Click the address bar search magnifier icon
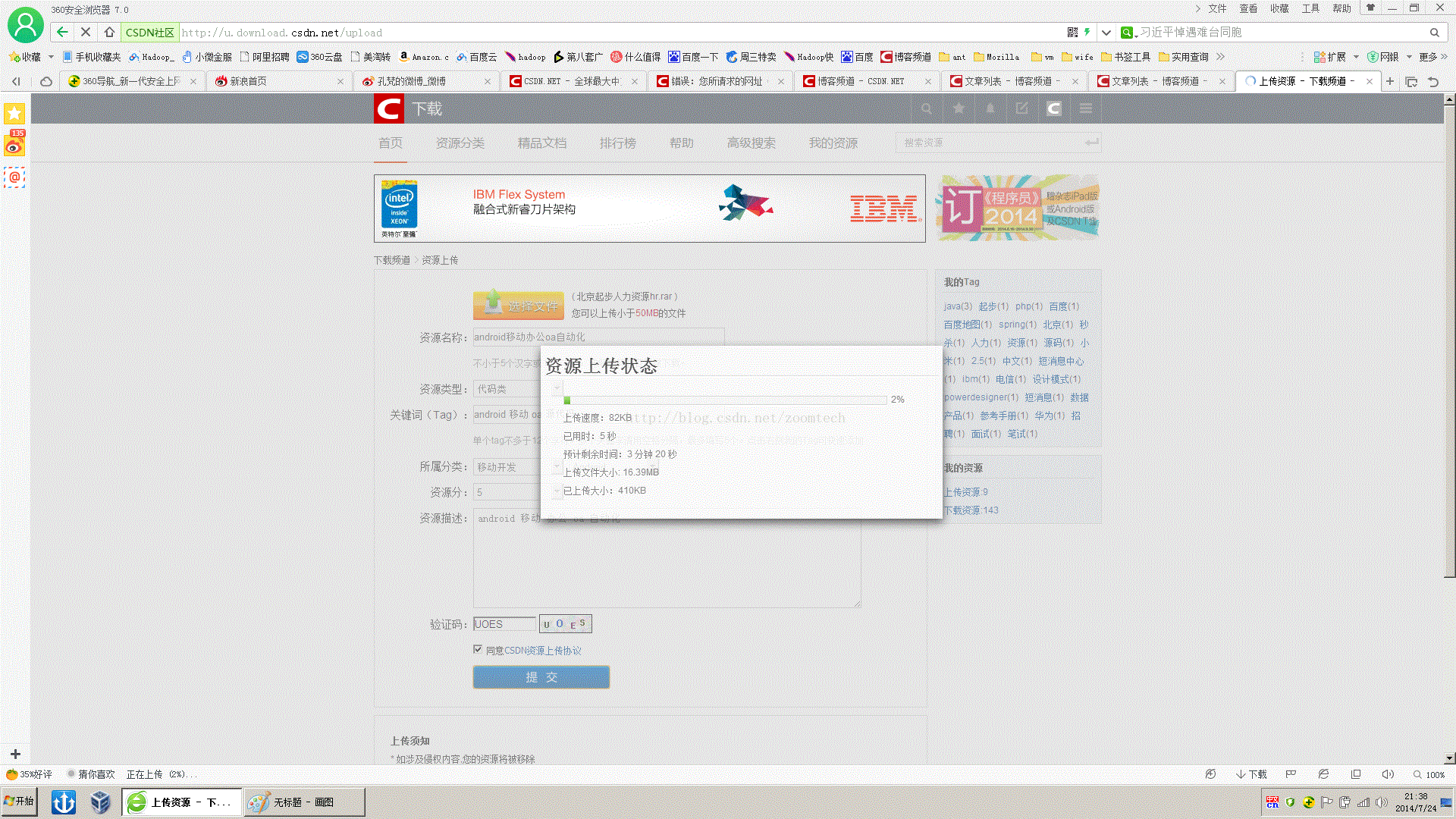The height and width of the screenshot is (819, 1456). point(1434,33)
